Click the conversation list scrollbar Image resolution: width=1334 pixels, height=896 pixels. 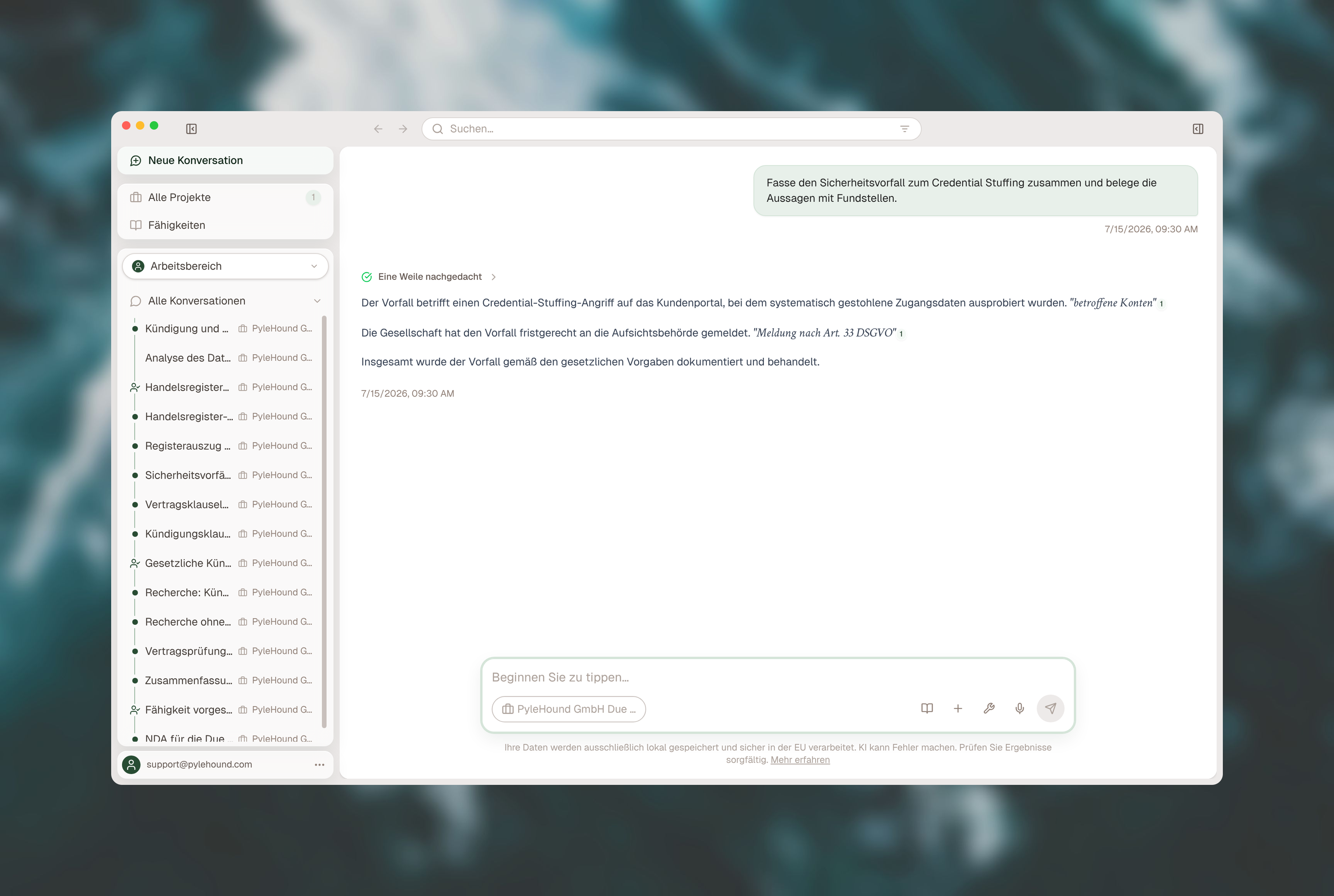click(324, 522)
